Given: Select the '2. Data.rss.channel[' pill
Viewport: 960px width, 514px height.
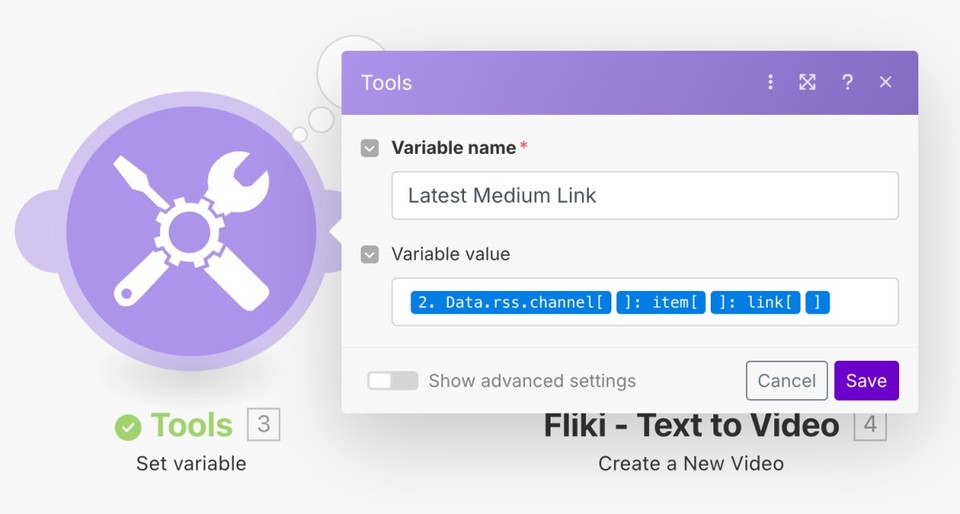Looking at the screenshot, I should 511,302.
